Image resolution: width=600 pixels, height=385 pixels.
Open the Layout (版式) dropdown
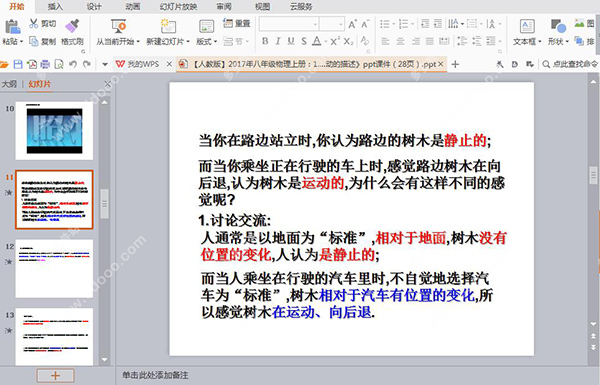207,41
